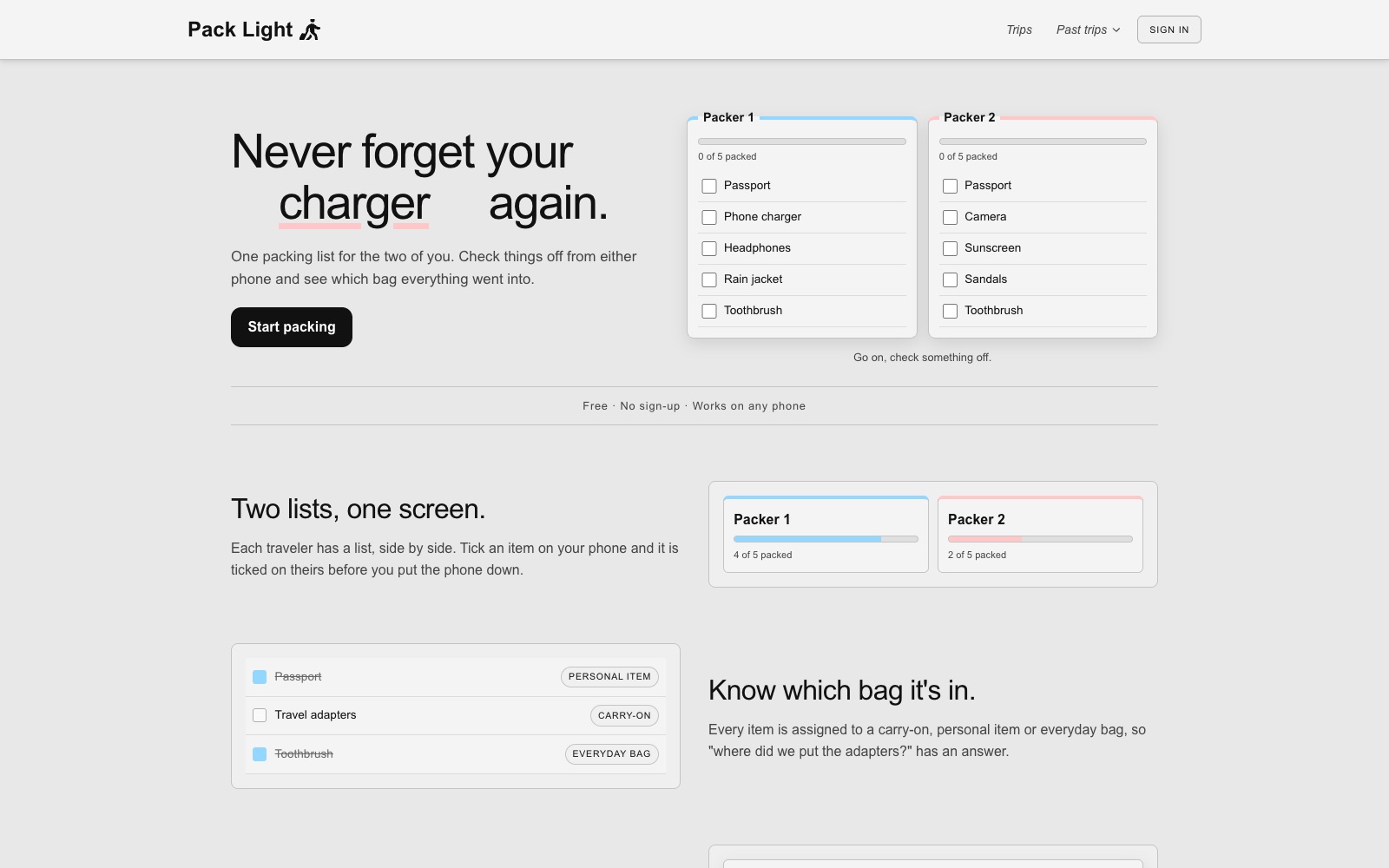
Task: Expand the Past trips dropdown
Action: (x=1088, y=30)
